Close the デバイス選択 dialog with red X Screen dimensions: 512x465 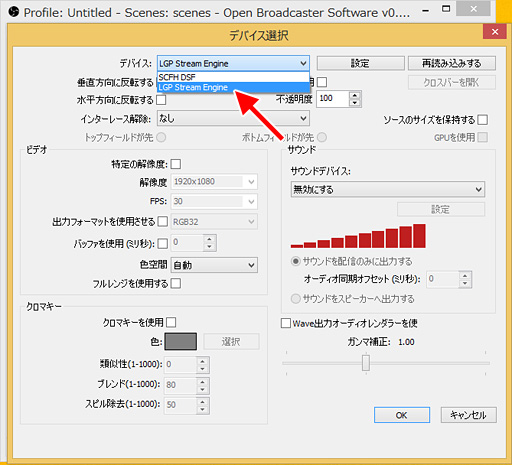click(495, 32)
